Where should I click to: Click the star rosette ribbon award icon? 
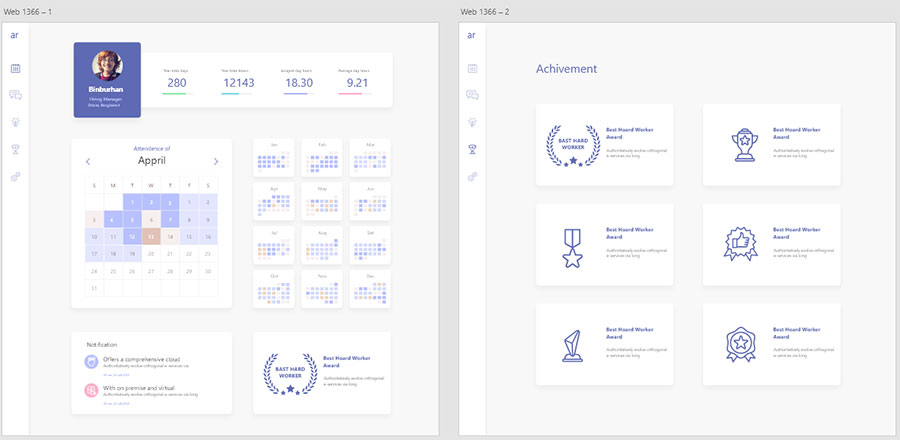740,344
